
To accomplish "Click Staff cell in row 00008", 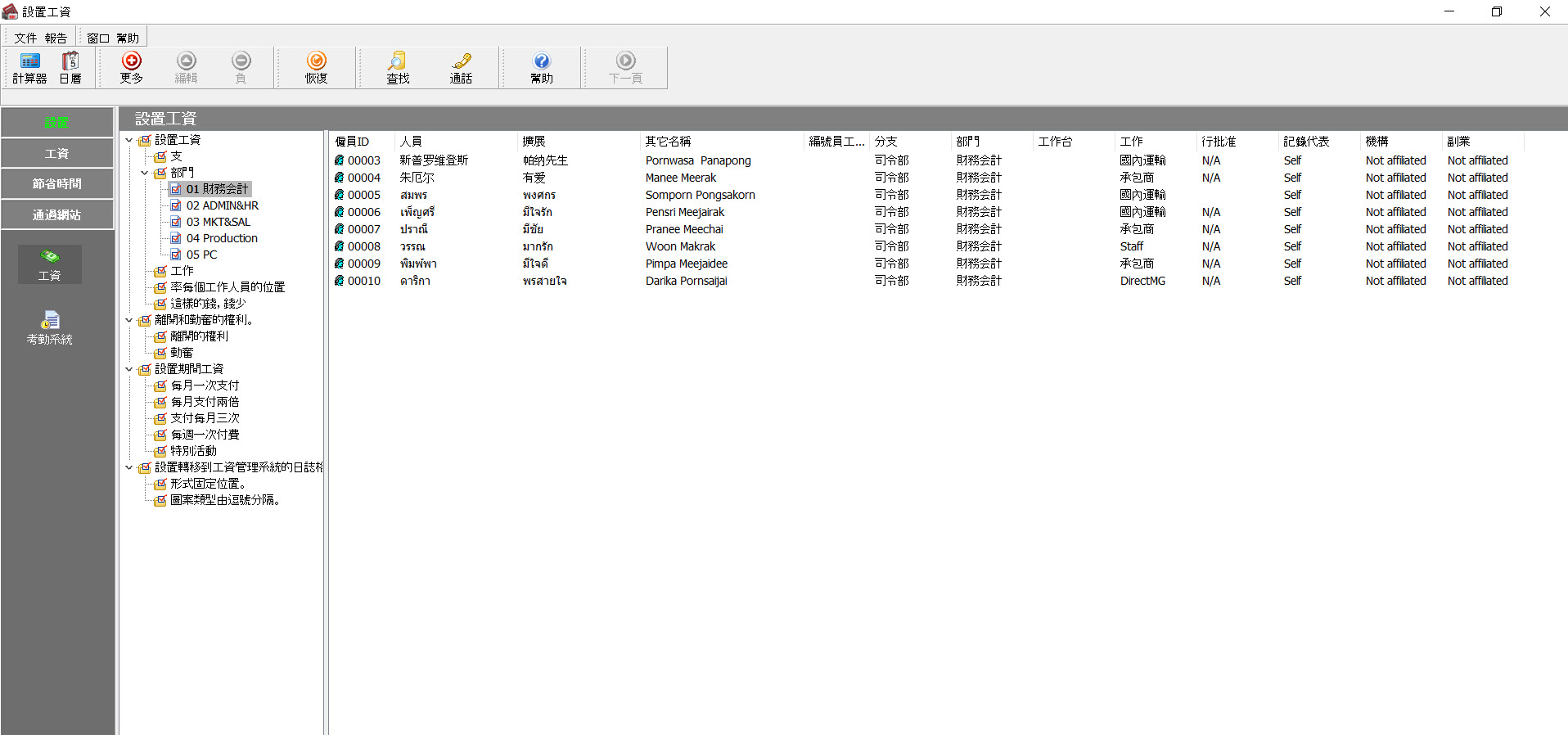I will click(x=1132, y=246).
